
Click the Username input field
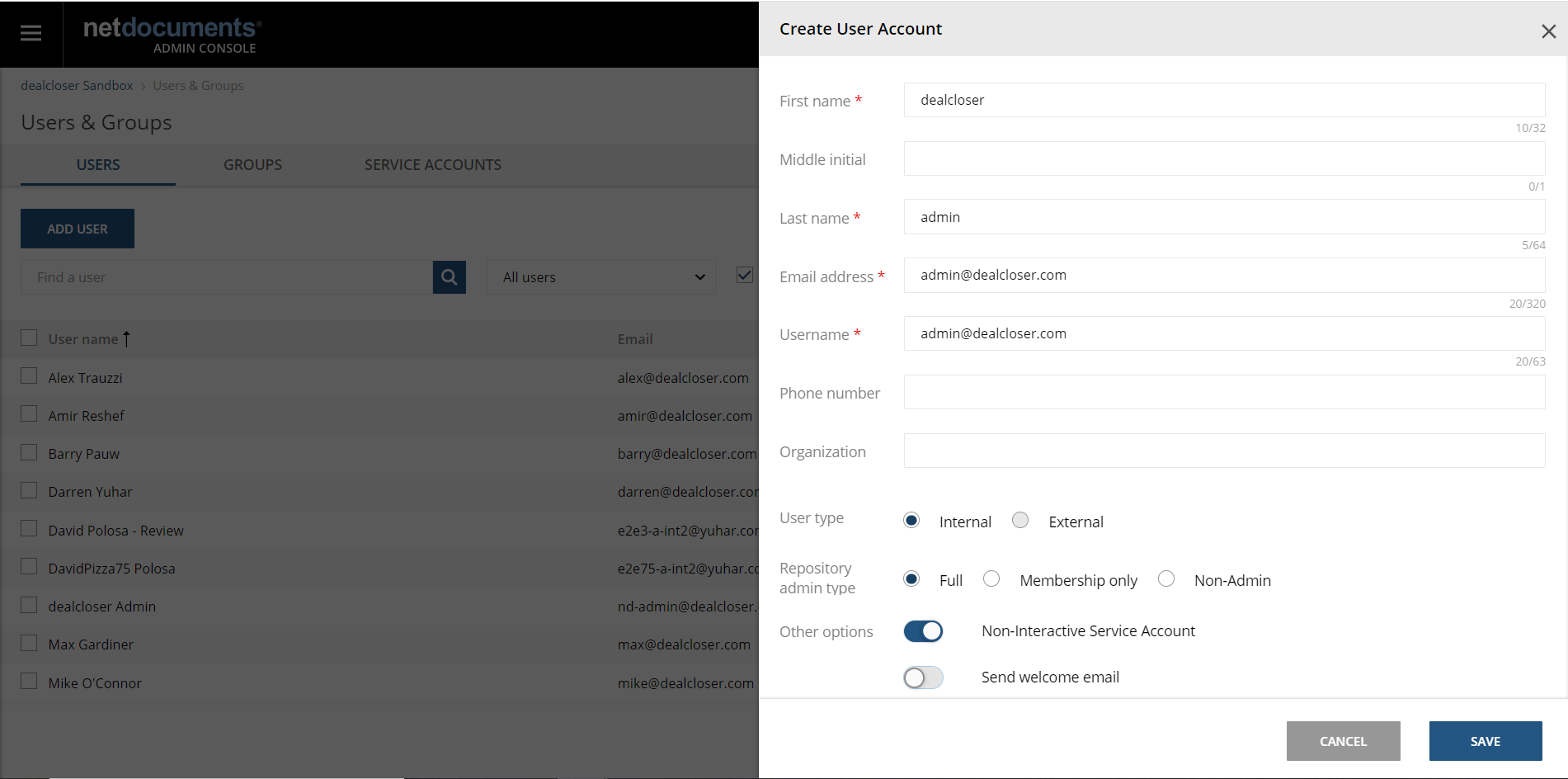[x=1224, y=333]
